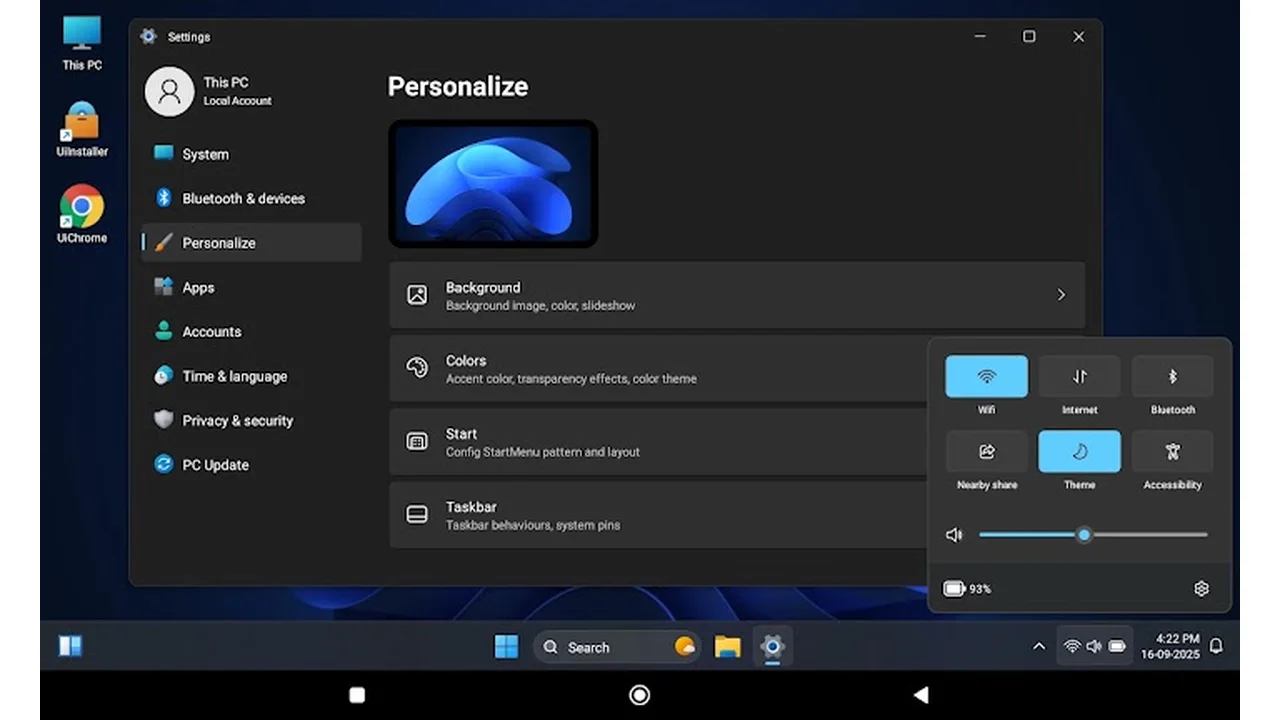This screenshot has width=1280, height=720.
Task: Toggle Bluetooth in quick settings
Action: point(1173,377)
